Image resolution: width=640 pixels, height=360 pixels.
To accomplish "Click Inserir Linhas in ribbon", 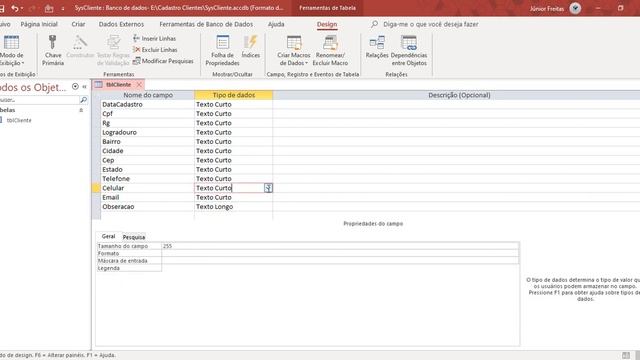I will tap(155, 38).
